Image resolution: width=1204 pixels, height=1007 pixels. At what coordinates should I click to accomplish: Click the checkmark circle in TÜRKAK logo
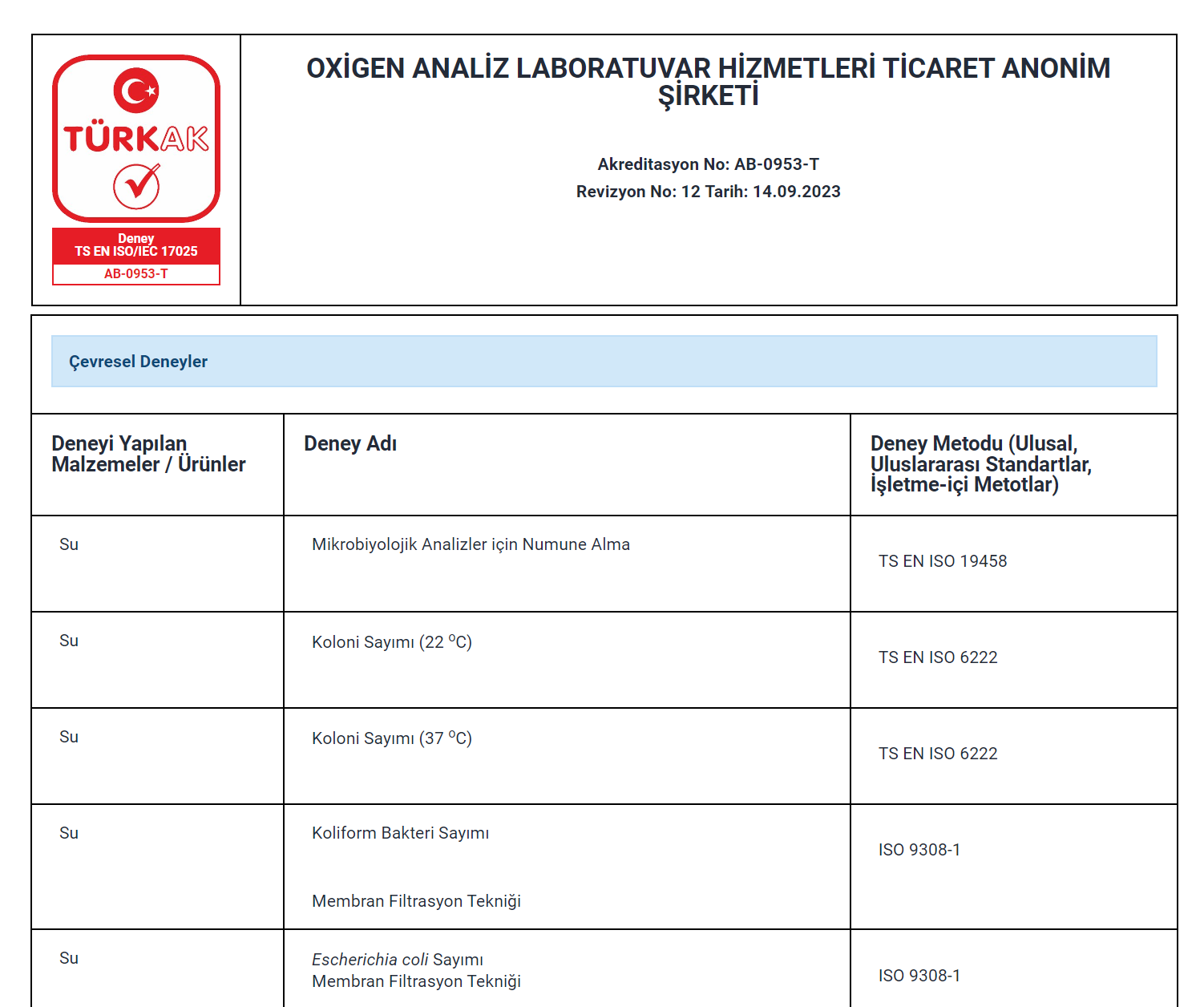(x=136, y=186)
